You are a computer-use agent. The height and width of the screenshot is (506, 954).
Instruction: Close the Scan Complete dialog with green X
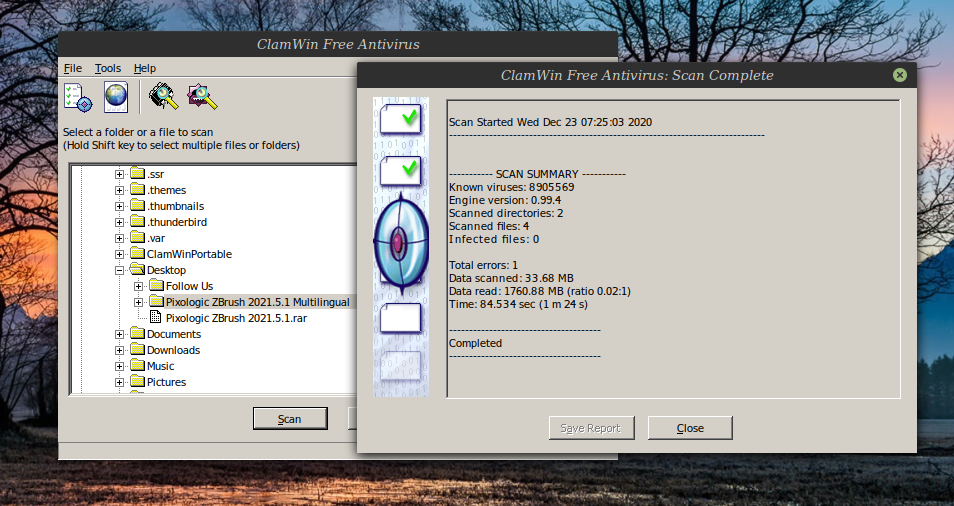click(x=899, y=75)
